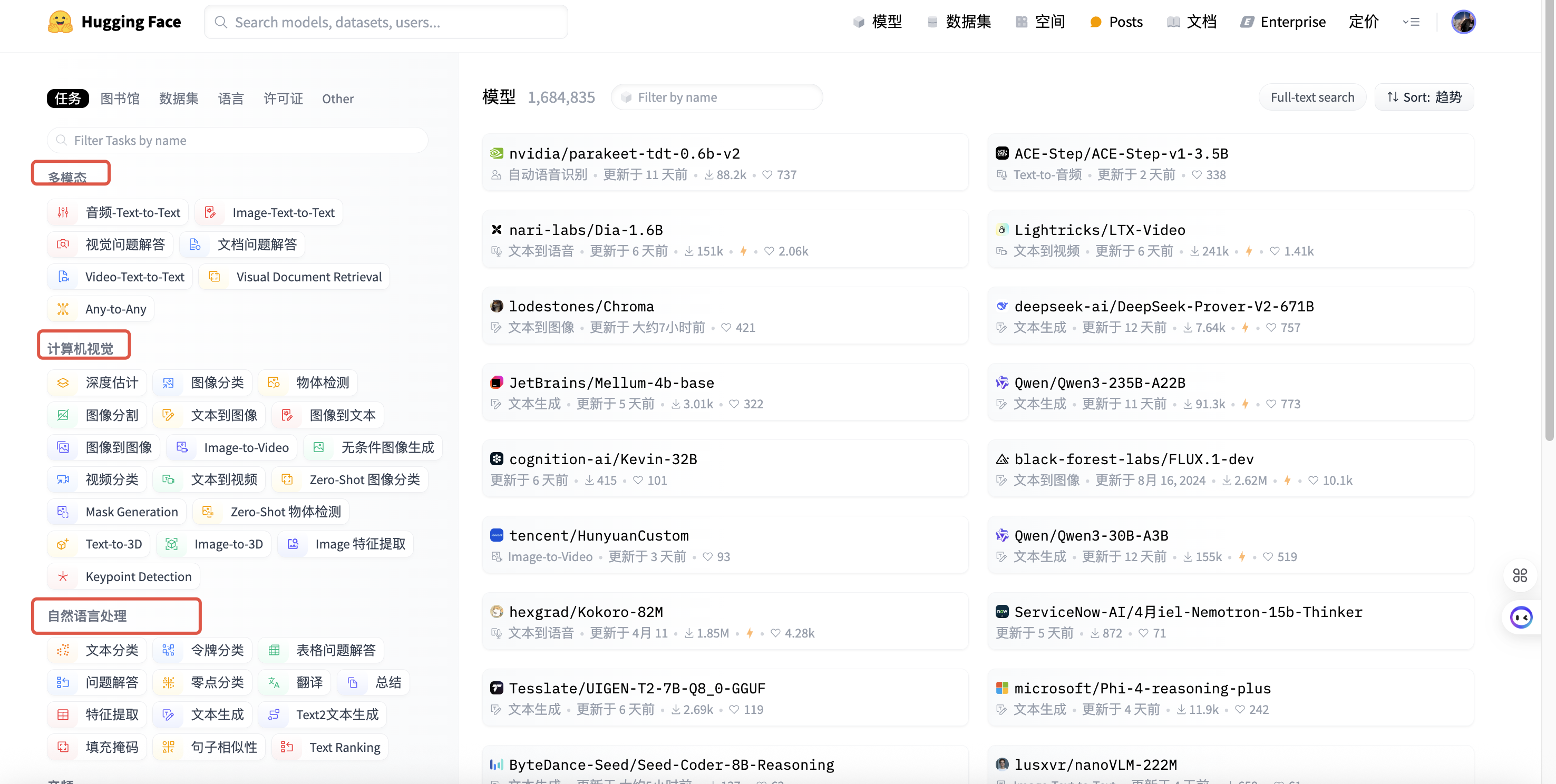Open the grid apps floating icon

point(1520,575)
